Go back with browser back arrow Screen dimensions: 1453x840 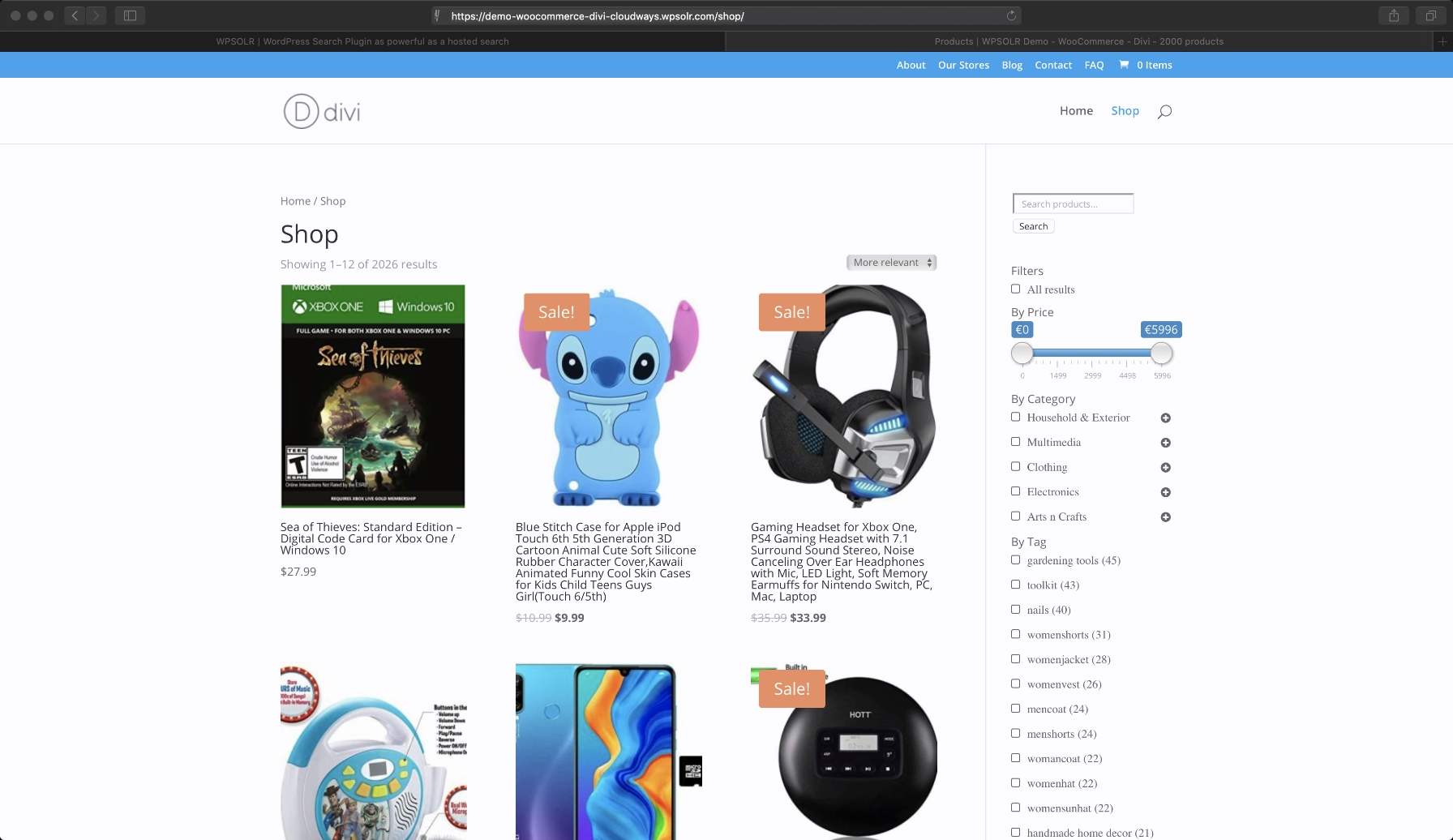(75, 15)
